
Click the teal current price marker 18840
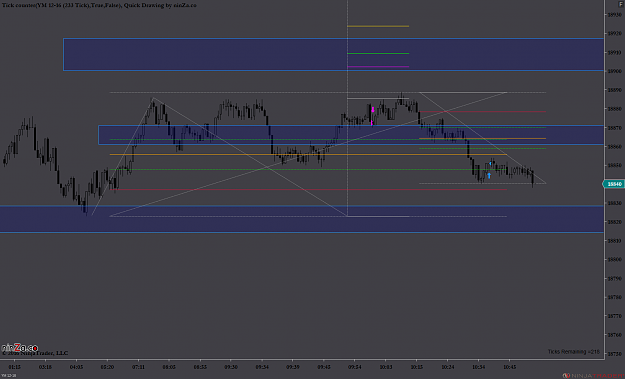pyautogui.click(x=613, y=184)
